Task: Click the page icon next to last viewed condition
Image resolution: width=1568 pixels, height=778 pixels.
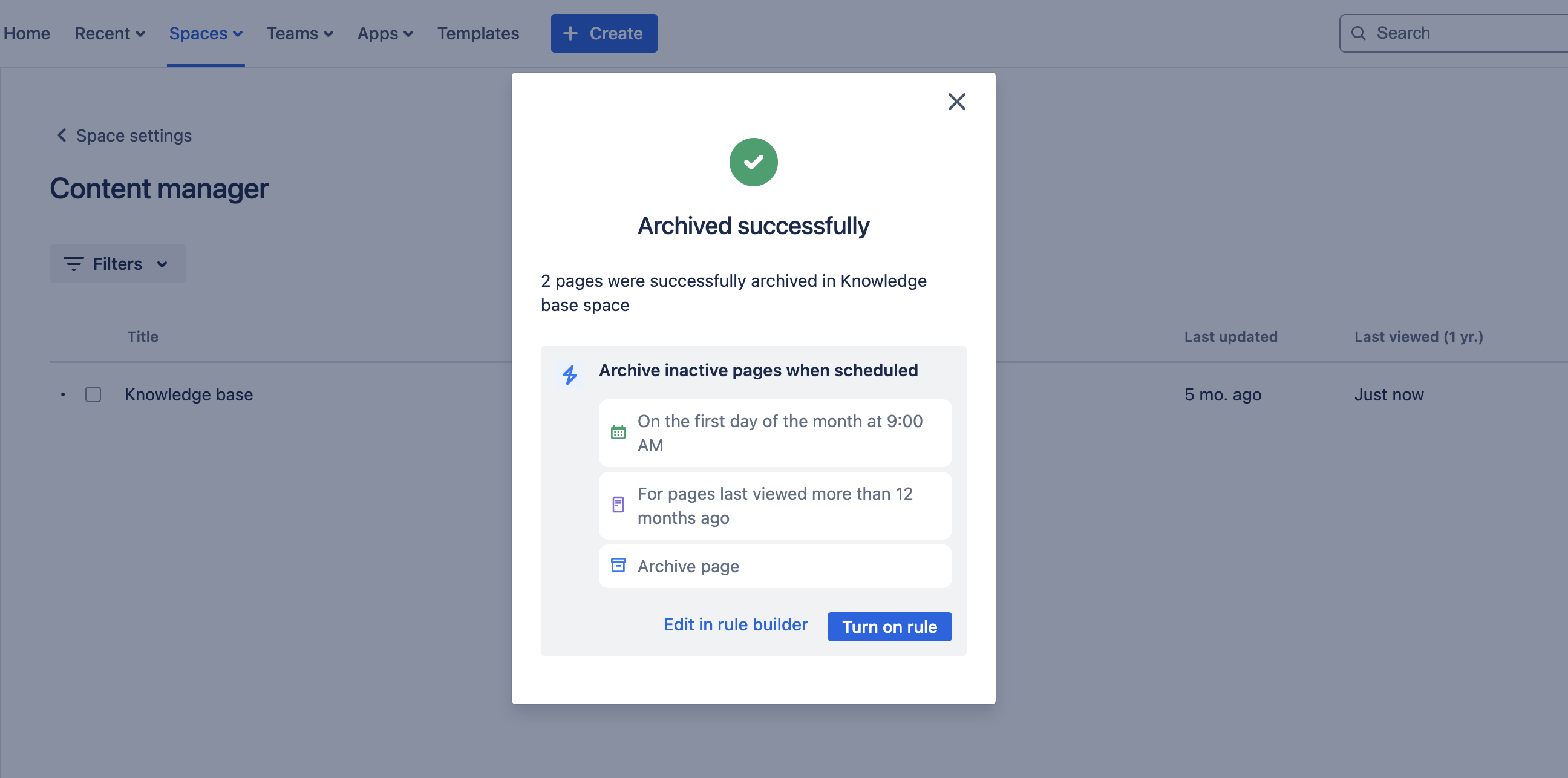Action: 618,505
